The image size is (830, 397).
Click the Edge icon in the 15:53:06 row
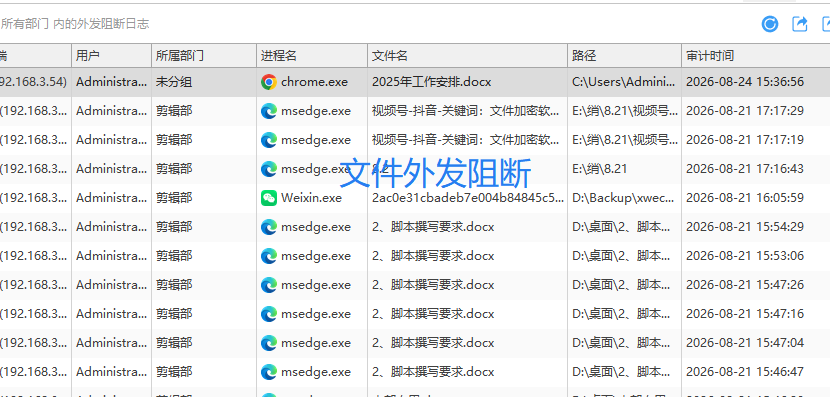(269, 256)
